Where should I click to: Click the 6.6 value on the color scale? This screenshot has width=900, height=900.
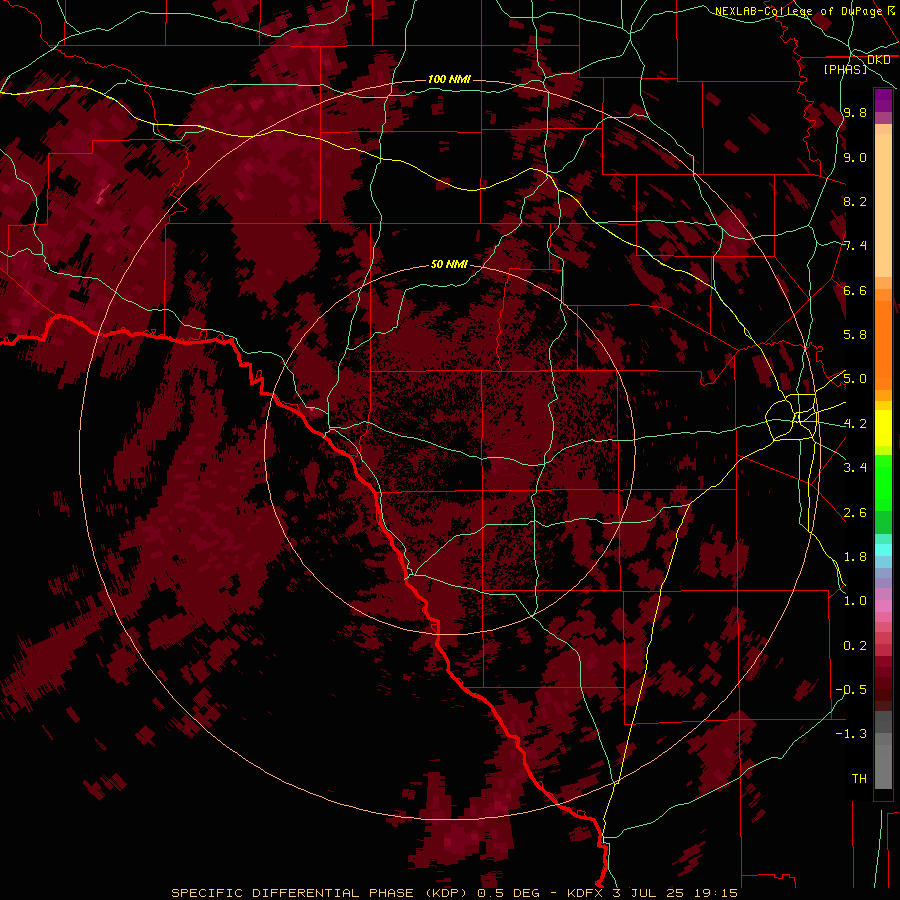pyautogui.click(x=855, y=290)
